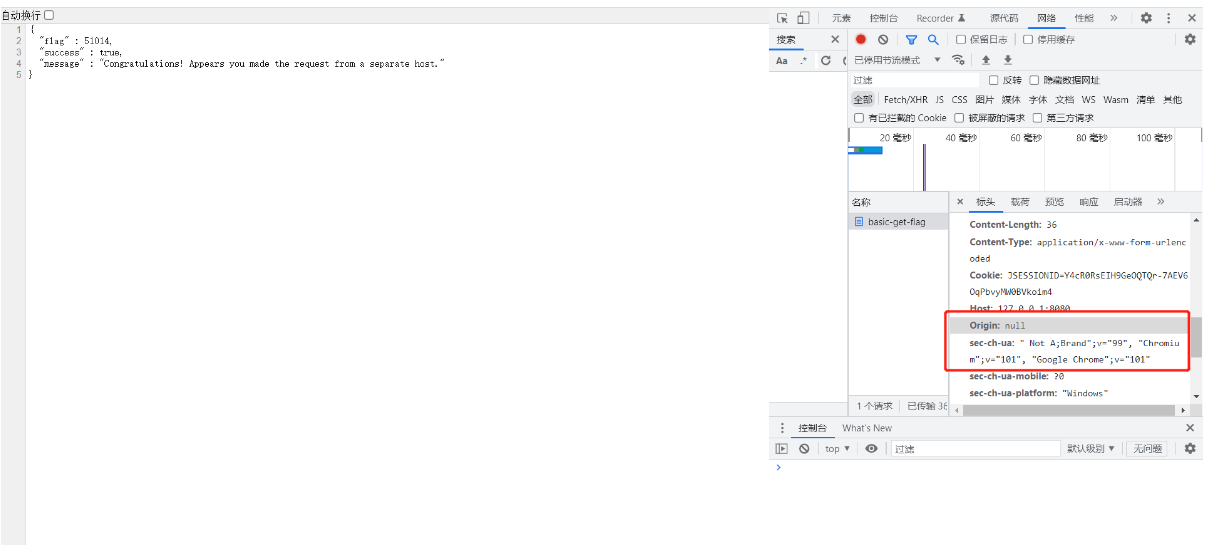Viewport: 1207px width, 545px height.
Task: Filter requests by JS type
Action: tap(939, 99)
